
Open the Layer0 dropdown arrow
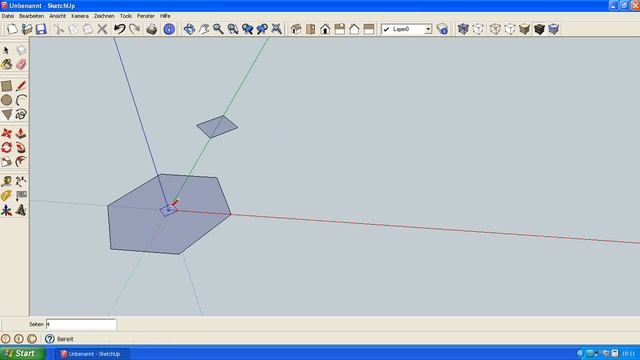pyautogui.click(x=428, y=29)
